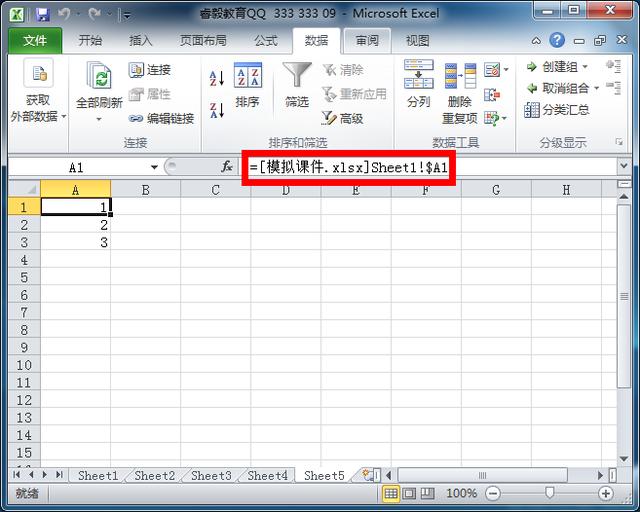Select cell A2 containing 2

coord(76,225)
